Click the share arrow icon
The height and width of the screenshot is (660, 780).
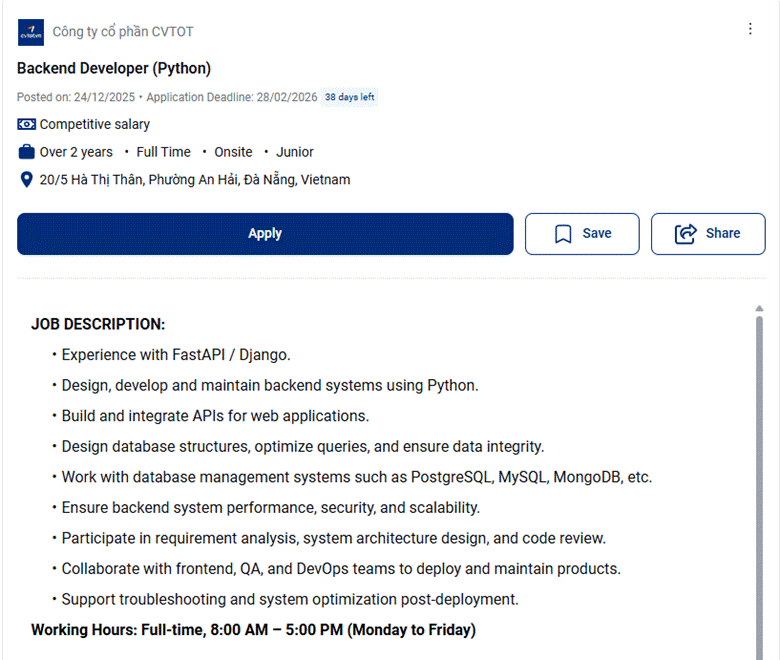[686, 234]
